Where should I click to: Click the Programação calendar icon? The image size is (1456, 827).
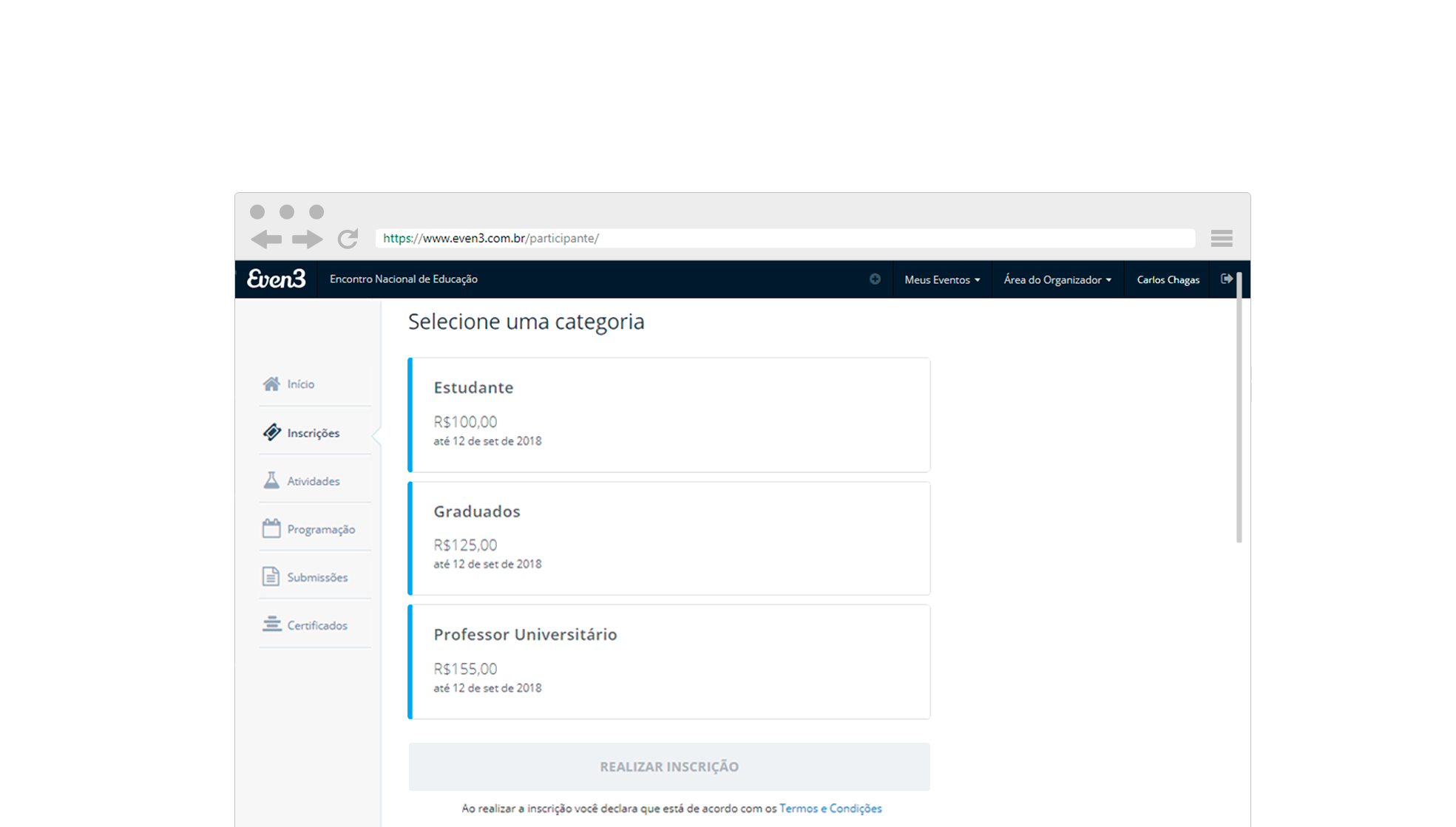pyautogui.click(x=271, y=528)
